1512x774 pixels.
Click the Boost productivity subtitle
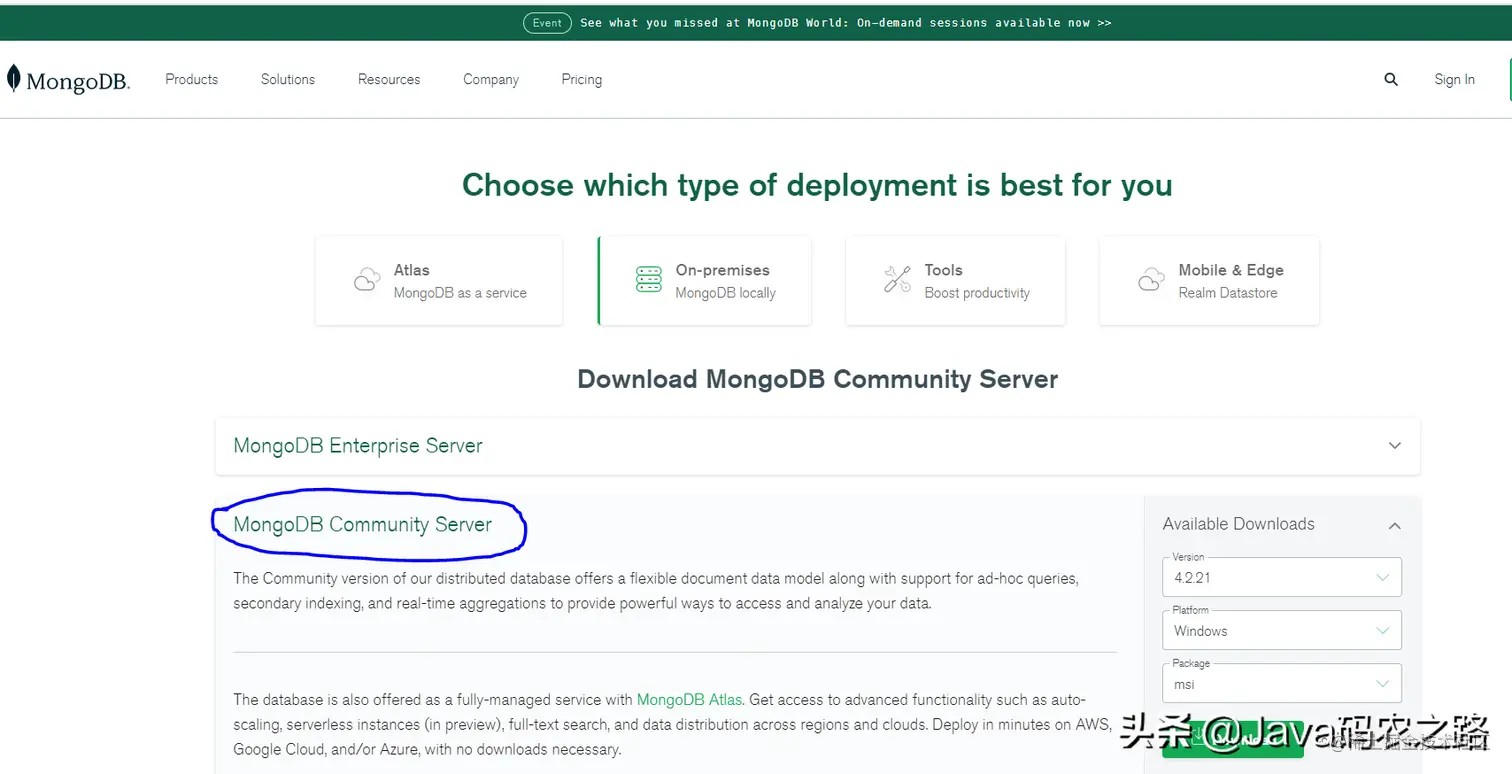point(977,293)
